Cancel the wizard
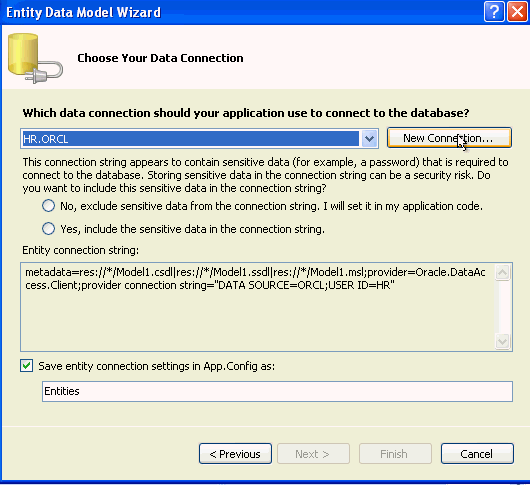This screenshot has height=485, width=530. [477, 454]
